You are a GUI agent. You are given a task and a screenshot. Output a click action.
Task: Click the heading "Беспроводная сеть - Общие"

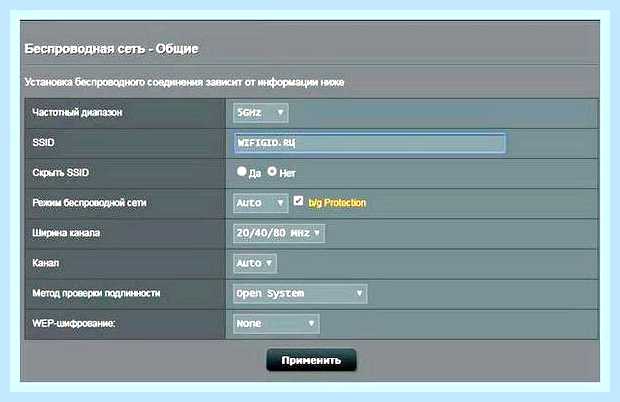pos(112,49)
